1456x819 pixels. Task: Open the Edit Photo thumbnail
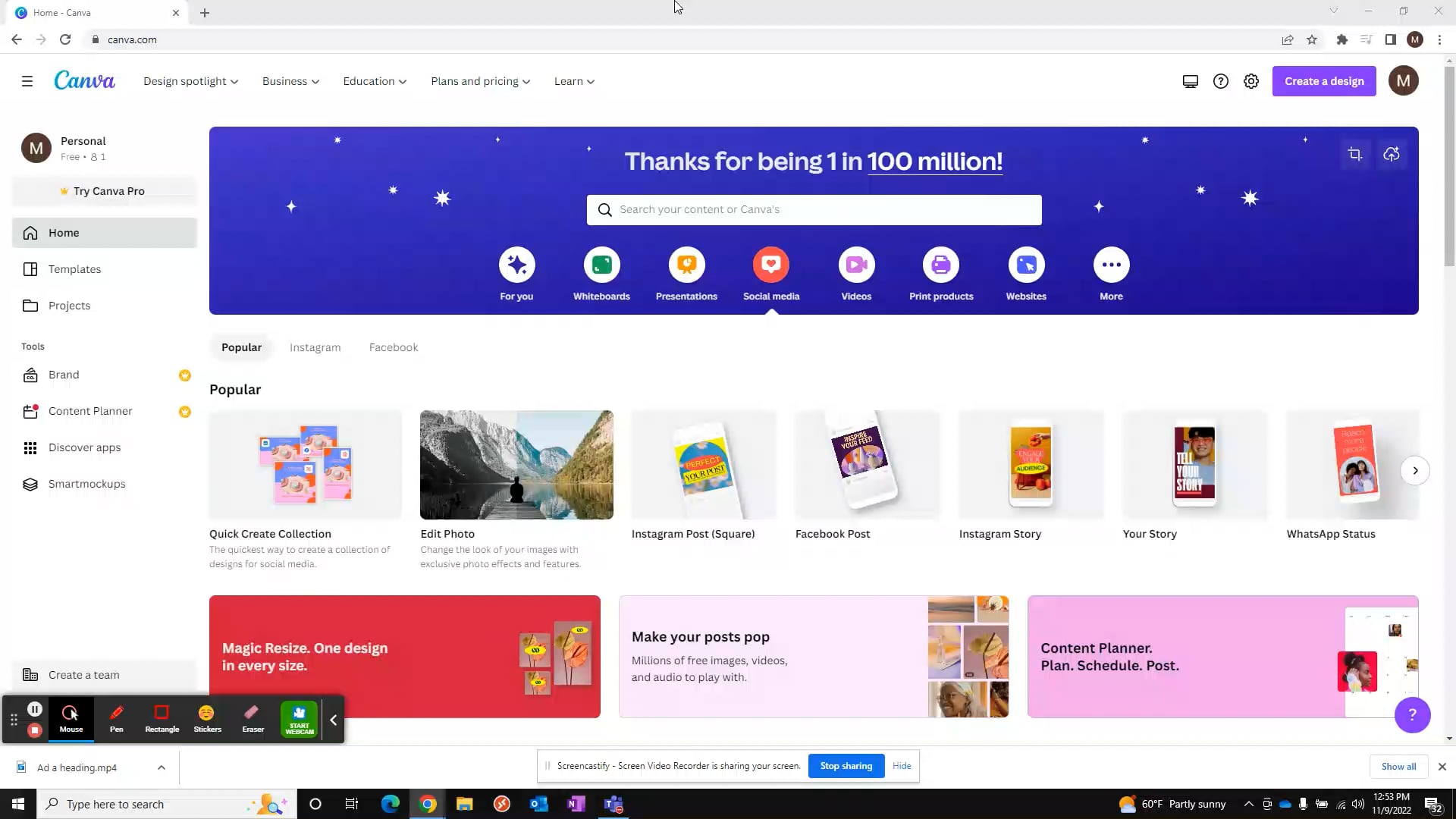pyautogui.click(x=516, y=465)
